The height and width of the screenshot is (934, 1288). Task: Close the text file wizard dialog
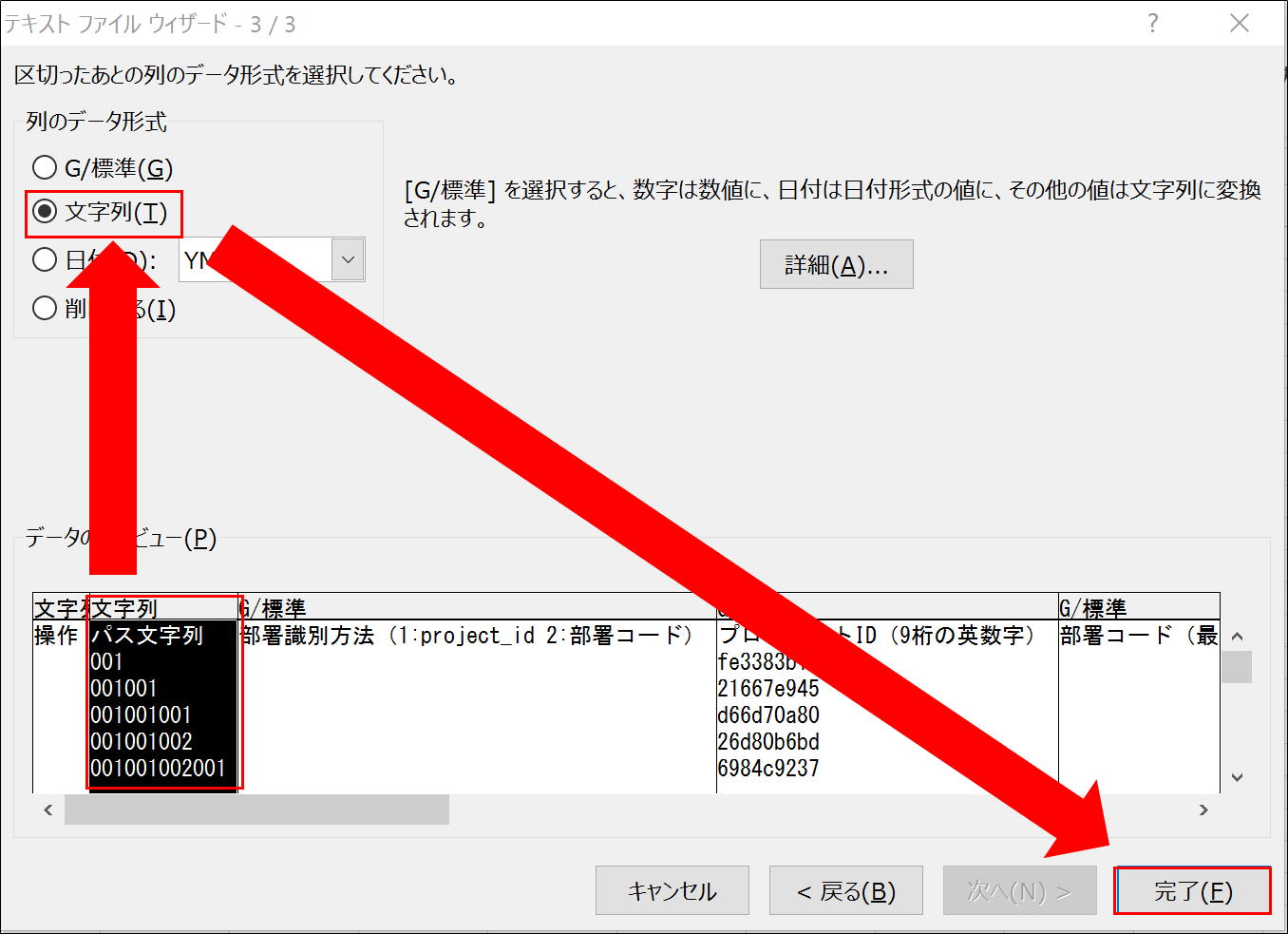(x=1239, y=23)
